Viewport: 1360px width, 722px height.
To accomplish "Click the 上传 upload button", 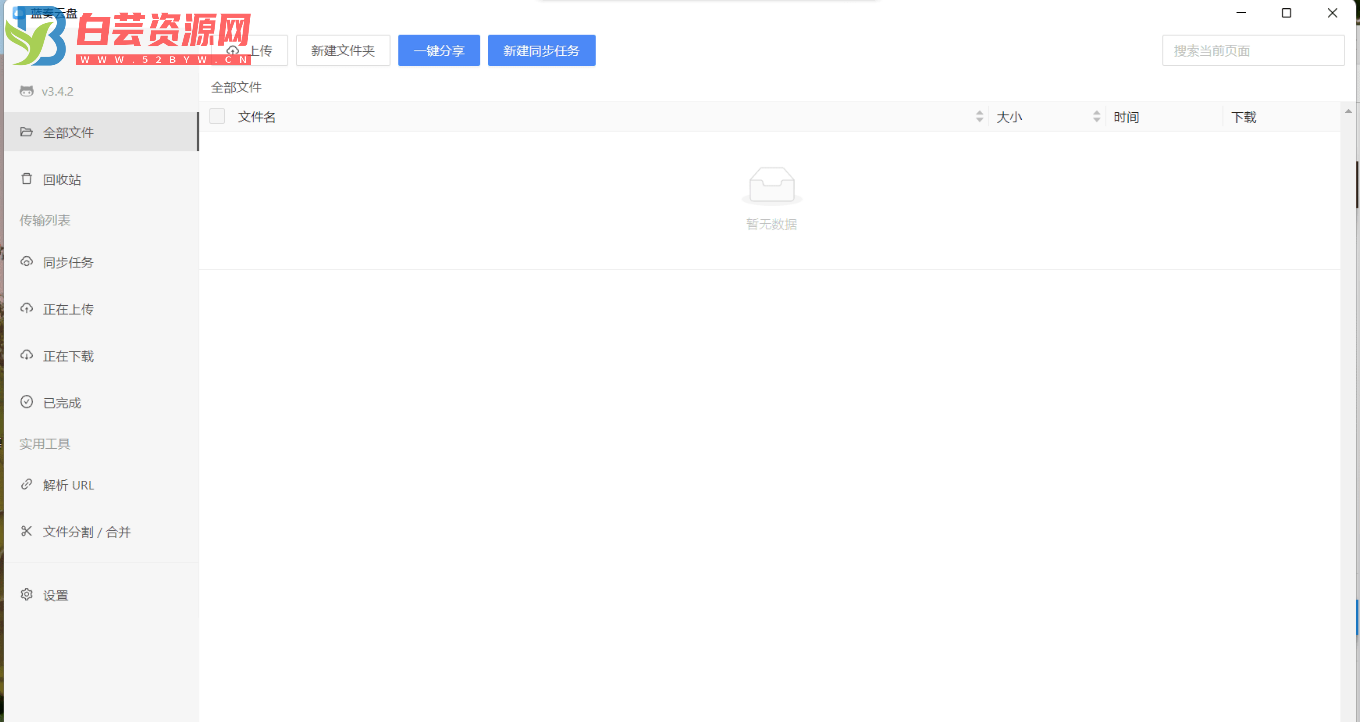I will (248, 51).
